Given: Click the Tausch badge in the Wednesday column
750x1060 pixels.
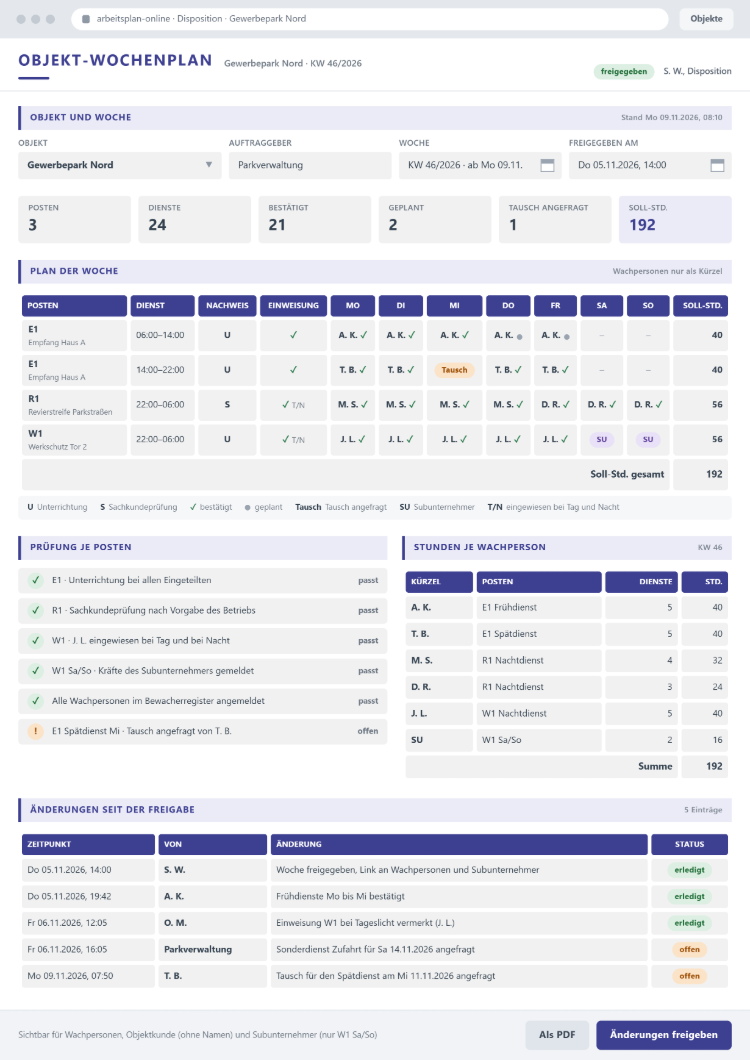Looking at the screenshot, I should [454, 370].
